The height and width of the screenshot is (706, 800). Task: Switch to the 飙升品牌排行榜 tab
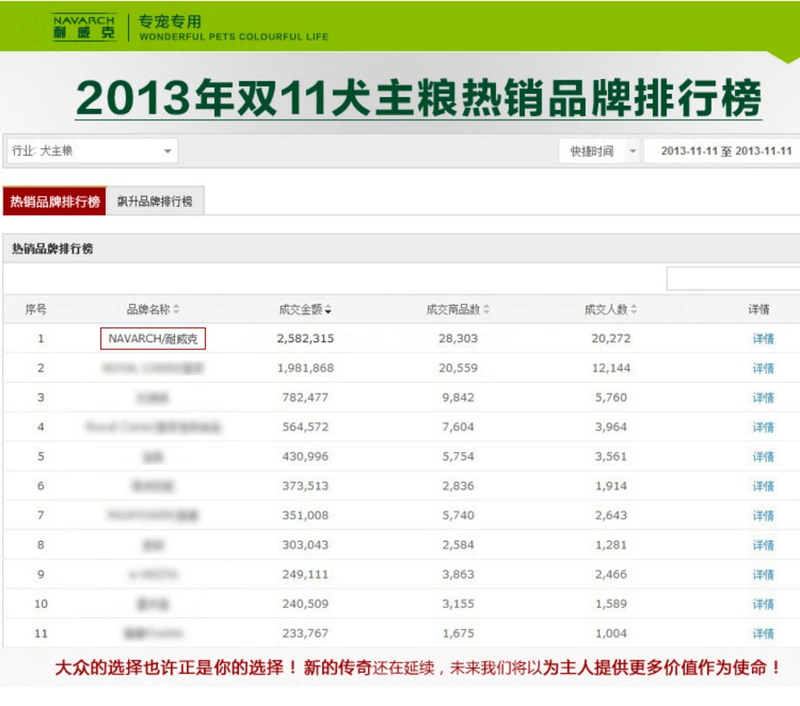click(x=155, y=201)
